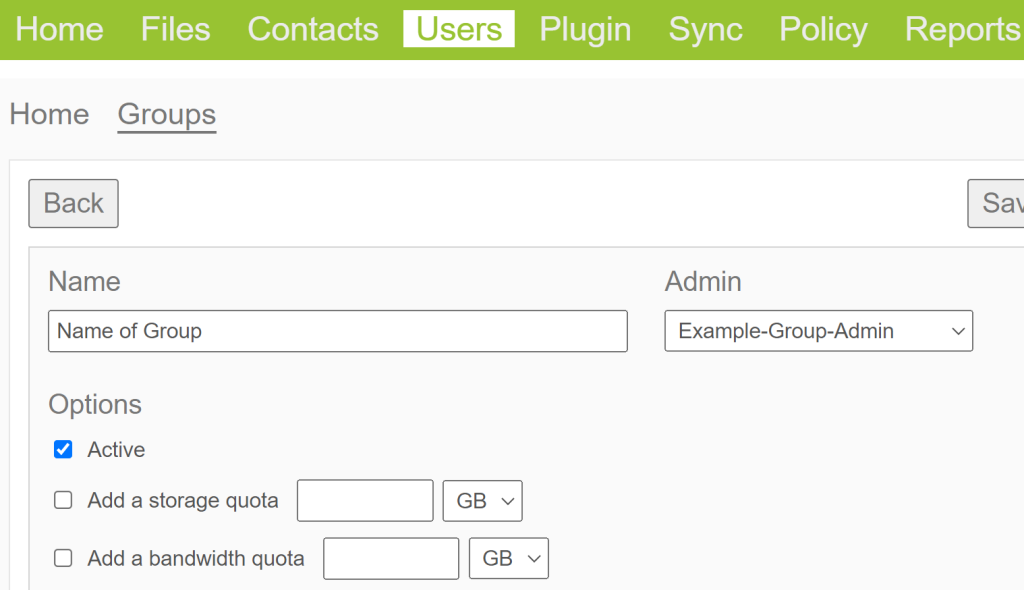This screenshot has height=590, width=1024.
Task: Disable the Active checkbox
Action: coord(63,449)
